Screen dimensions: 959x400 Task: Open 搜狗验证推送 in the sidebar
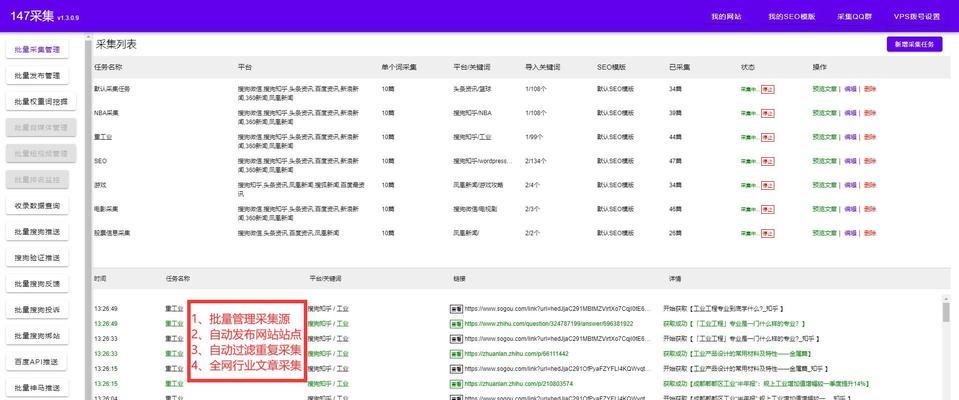(x=37, y=257)
